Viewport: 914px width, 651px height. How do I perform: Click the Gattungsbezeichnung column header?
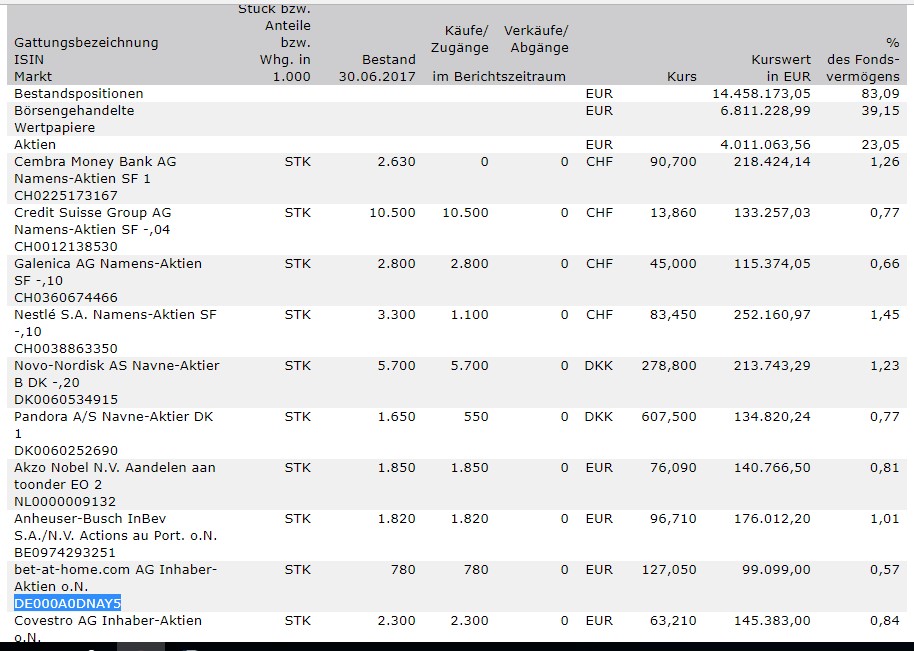(x=86, y=43)
